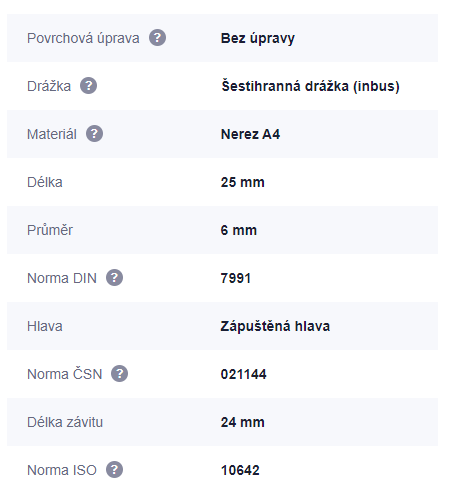Open the question mark next to Norma ČSN
The width and height of the screenshot is (452, 493).
119,374
